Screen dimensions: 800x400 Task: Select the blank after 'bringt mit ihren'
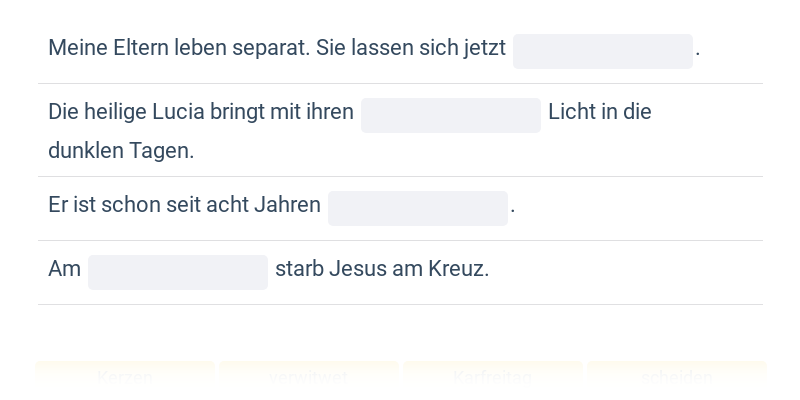pyautogui.click(x=450, y=115)
